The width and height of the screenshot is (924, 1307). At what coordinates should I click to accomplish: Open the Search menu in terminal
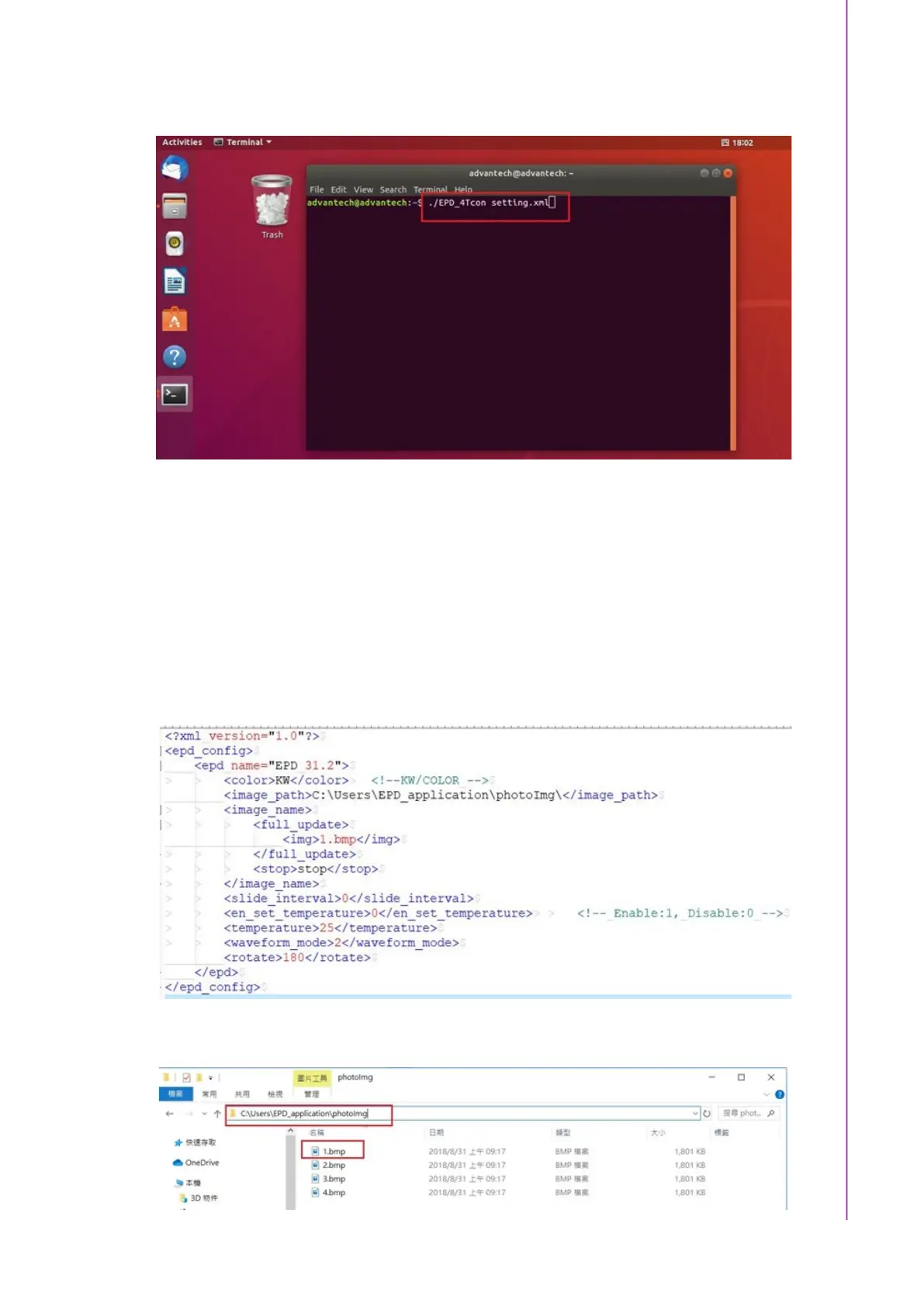tap(393, 189)
